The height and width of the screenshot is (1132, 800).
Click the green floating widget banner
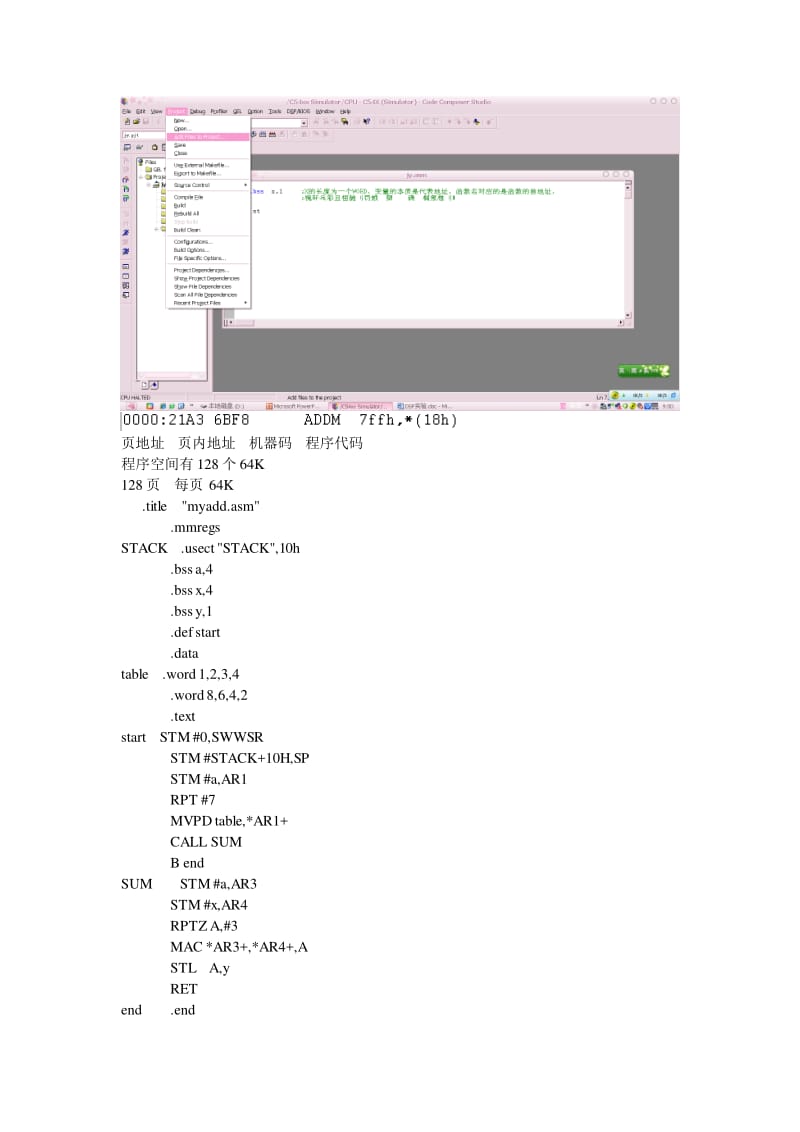coord(643,370)
